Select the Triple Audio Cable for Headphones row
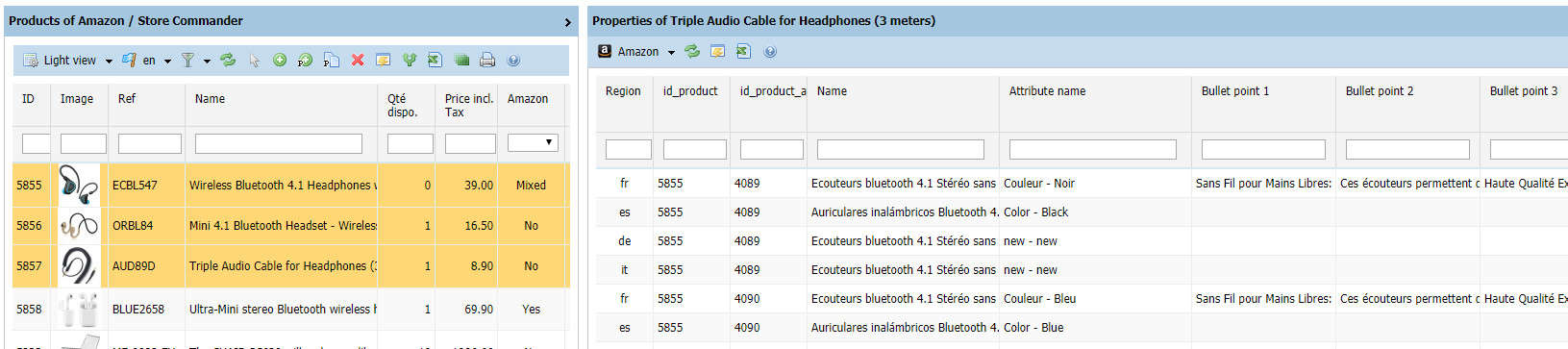 pos(291,266)
